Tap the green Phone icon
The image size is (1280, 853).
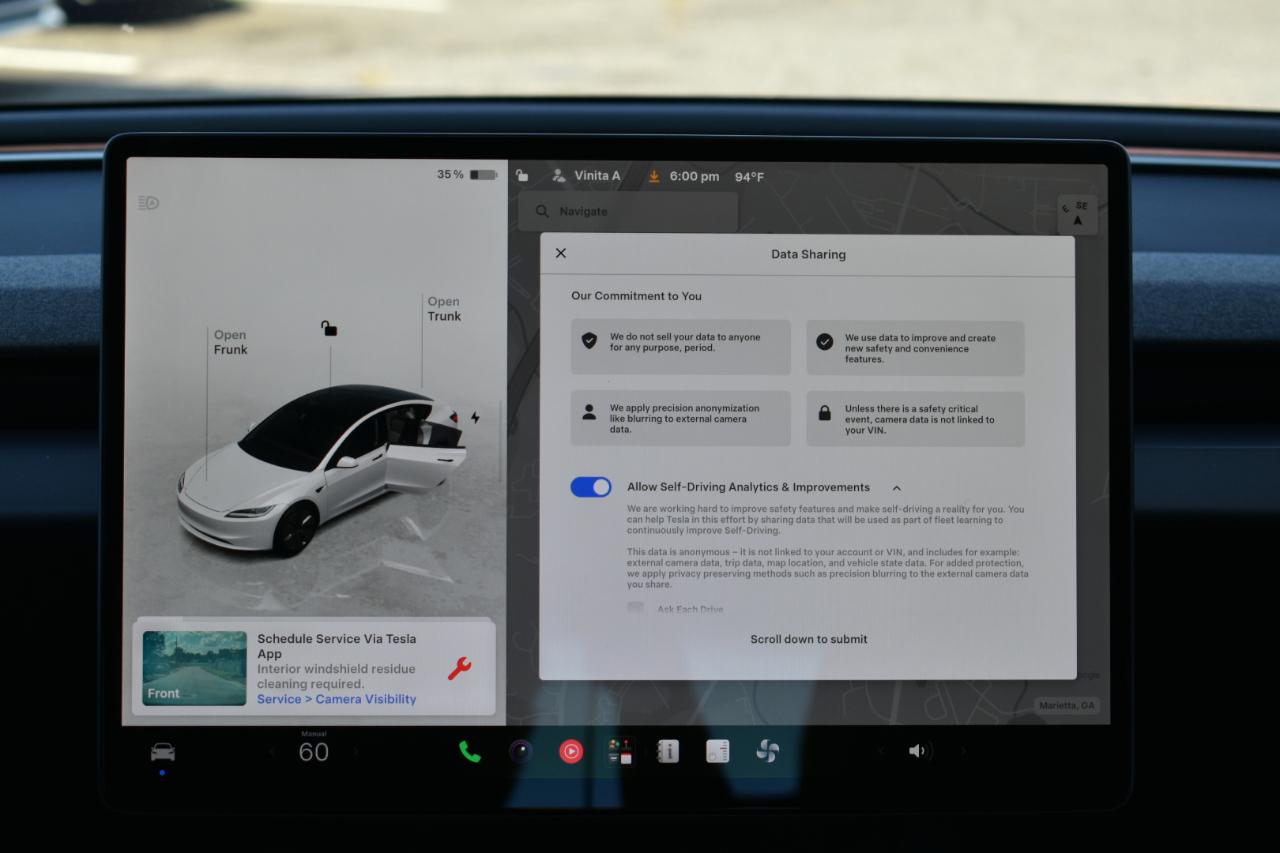tap(470, 752)
